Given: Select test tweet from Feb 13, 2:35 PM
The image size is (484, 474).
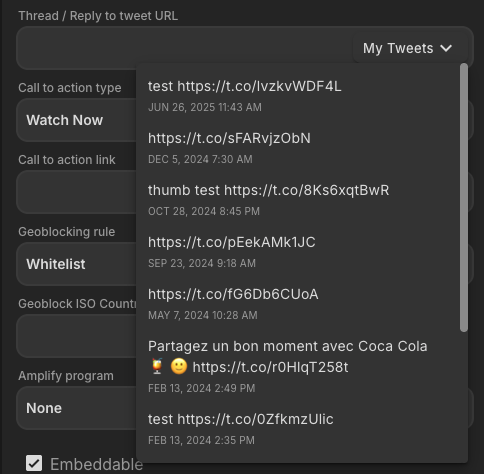Looking at the screenshot, I should [x=298, y=429].
